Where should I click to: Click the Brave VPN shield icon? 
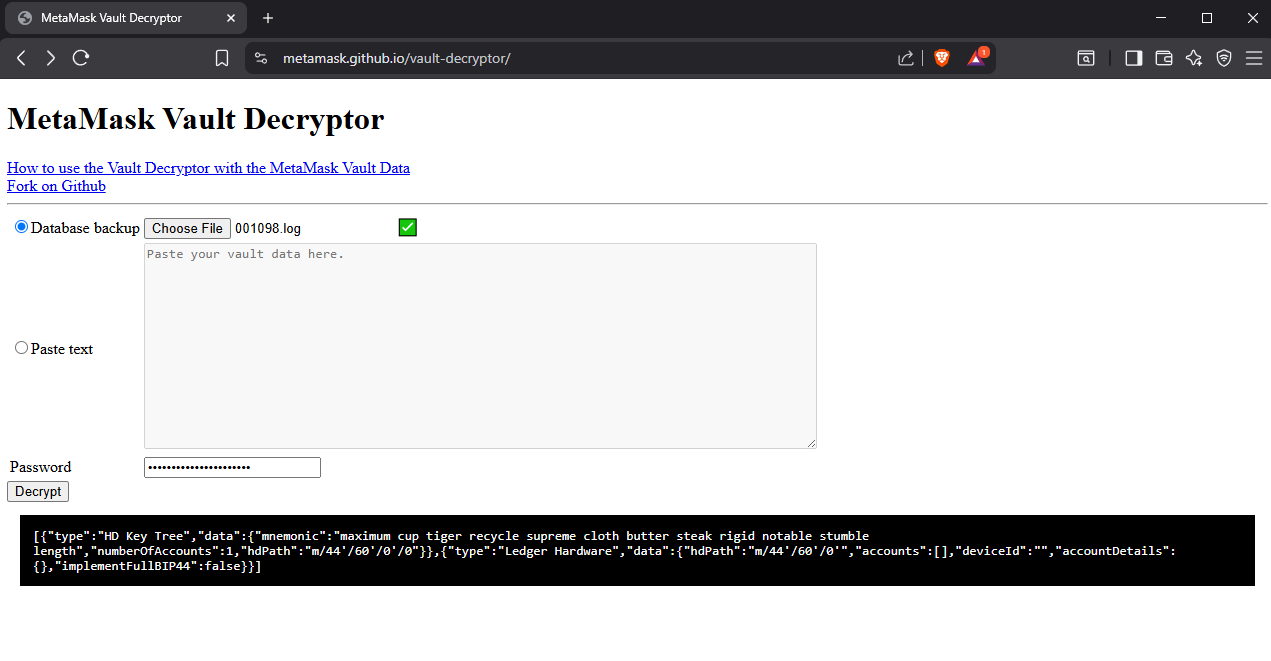1223,58
